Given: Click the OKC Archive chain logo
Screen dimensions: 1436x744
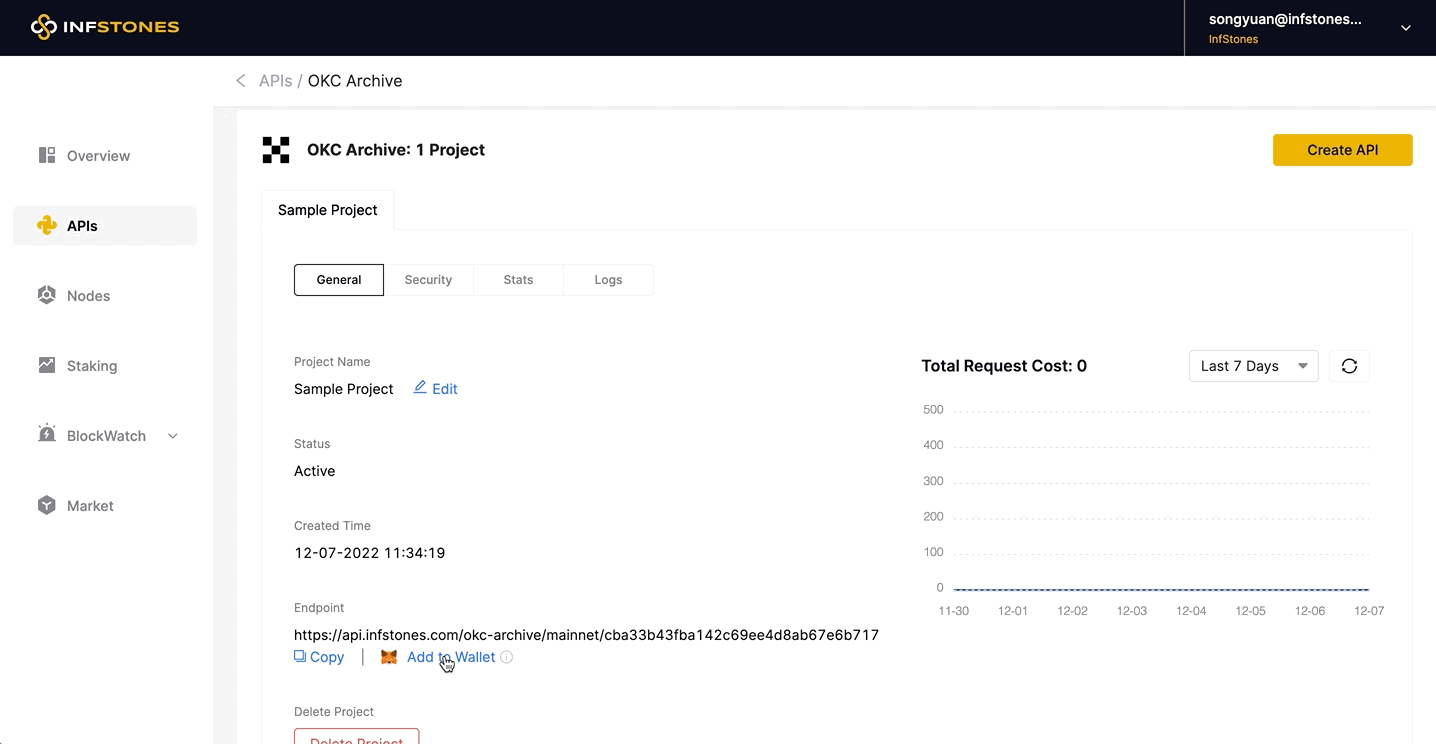Looking at the screenshot, I should pyautogui.click(x=276, y=150).
